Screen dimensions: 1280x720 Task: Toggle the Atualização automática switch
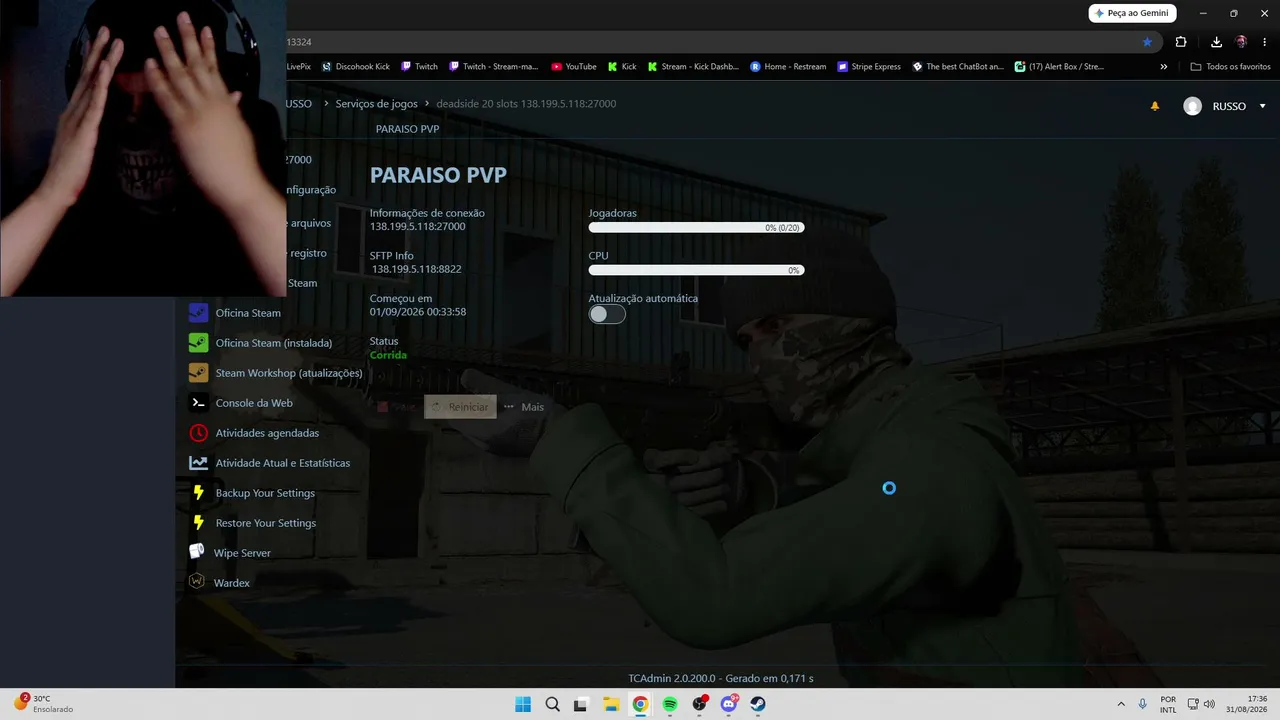(607, 314)
